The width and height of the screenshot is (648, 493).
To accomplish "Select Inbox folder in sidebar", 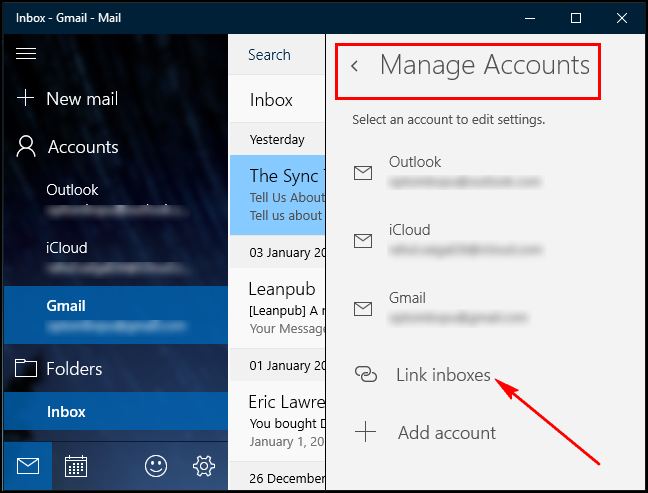I will 66,412.
